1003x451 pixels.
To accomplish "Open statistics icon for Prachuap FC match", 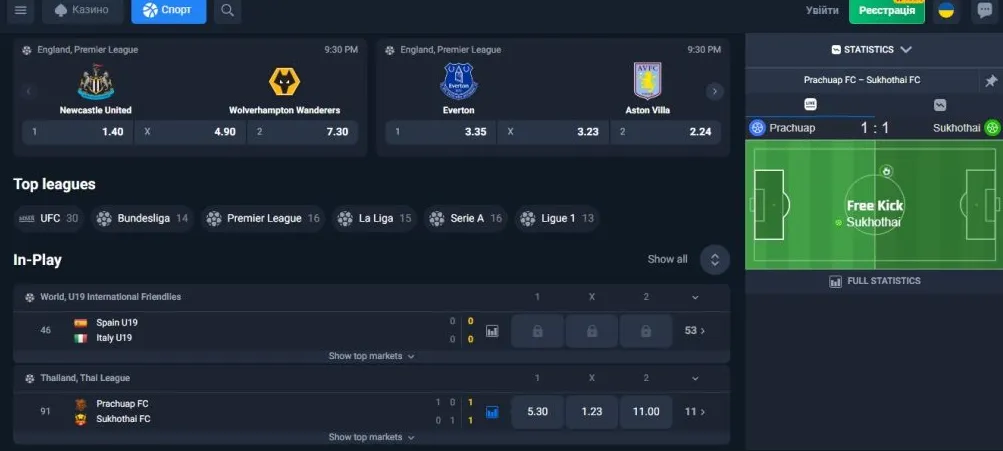I will coord(492,413).
